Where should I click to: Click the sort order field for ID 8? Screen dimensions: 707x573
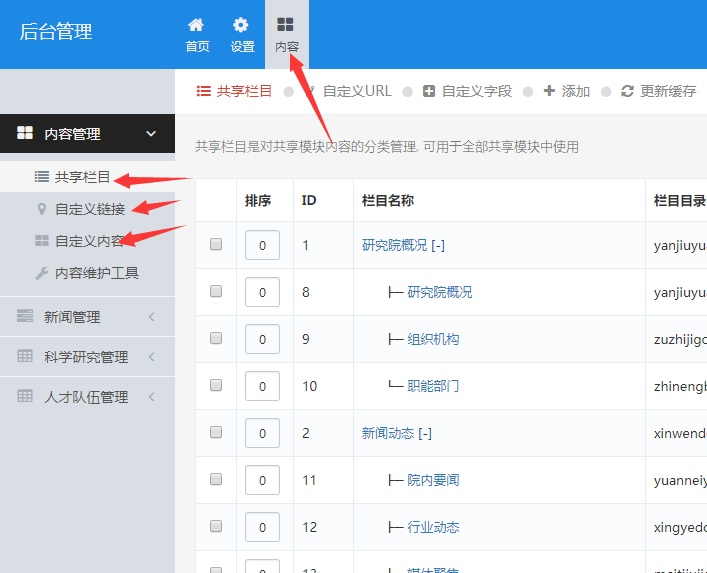coord(262,292)
